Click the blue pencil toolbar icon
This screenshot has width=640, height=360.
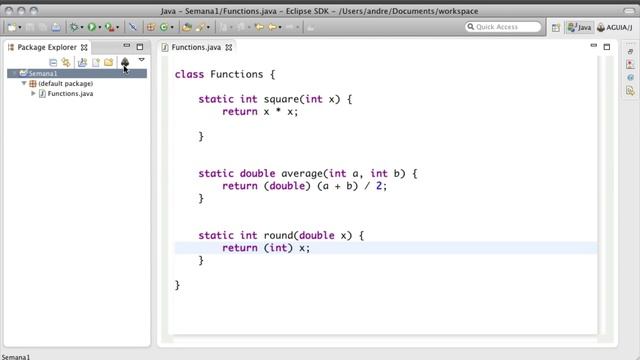pos(133,27)
